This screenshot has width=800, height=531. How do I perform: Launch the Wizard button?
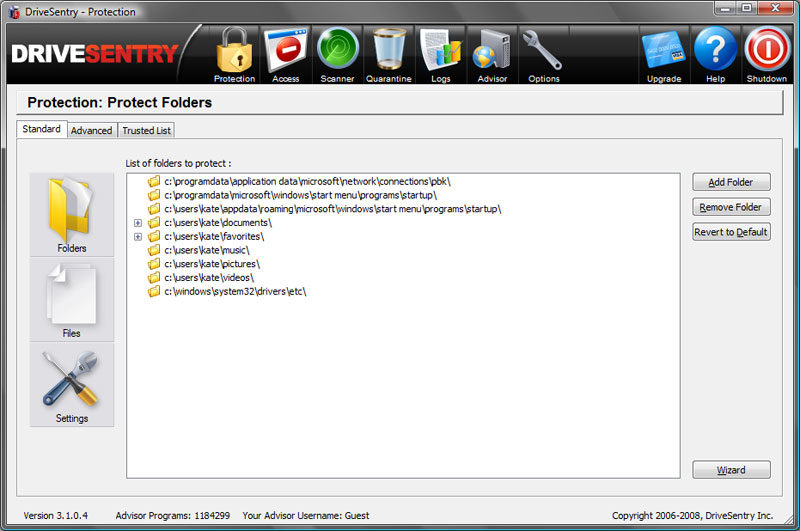point(731,470)
